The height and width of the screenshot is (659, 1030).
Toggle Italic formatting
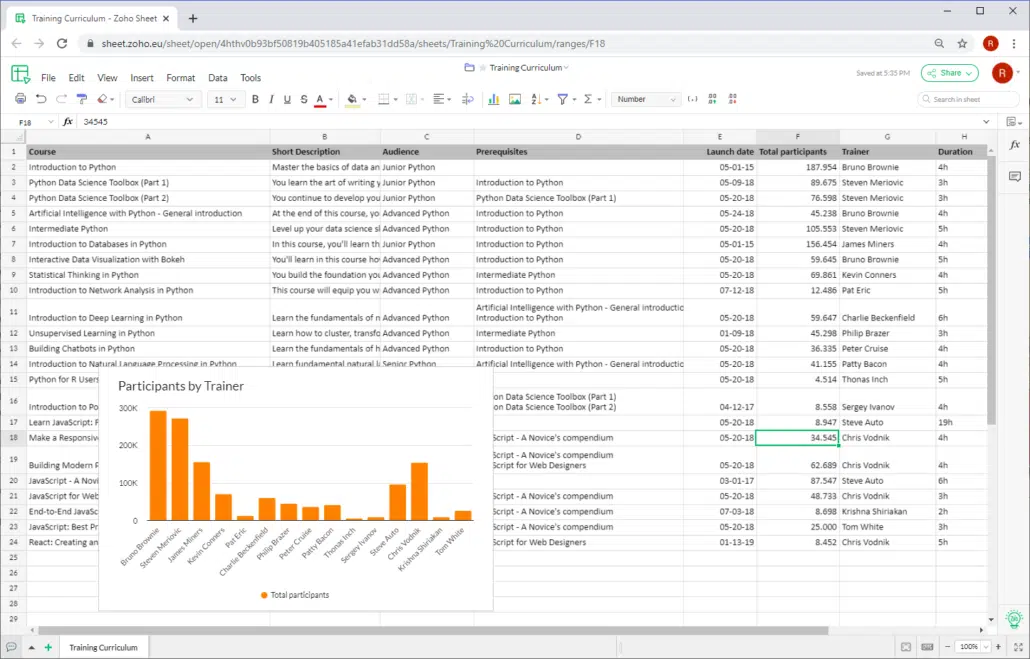[x=271, y=99]
